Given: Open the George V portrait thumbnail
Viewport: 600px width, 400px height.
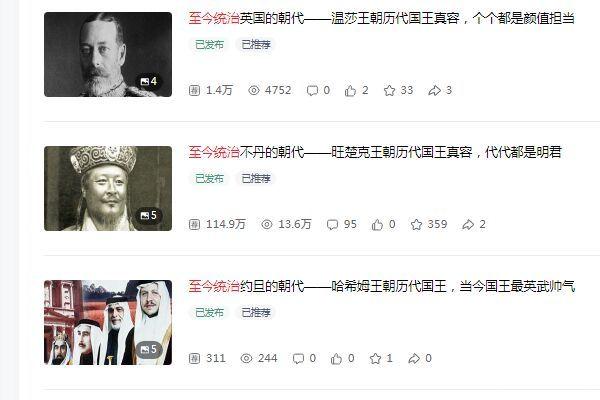Looking at the screenshot, I should click(108, 54).
